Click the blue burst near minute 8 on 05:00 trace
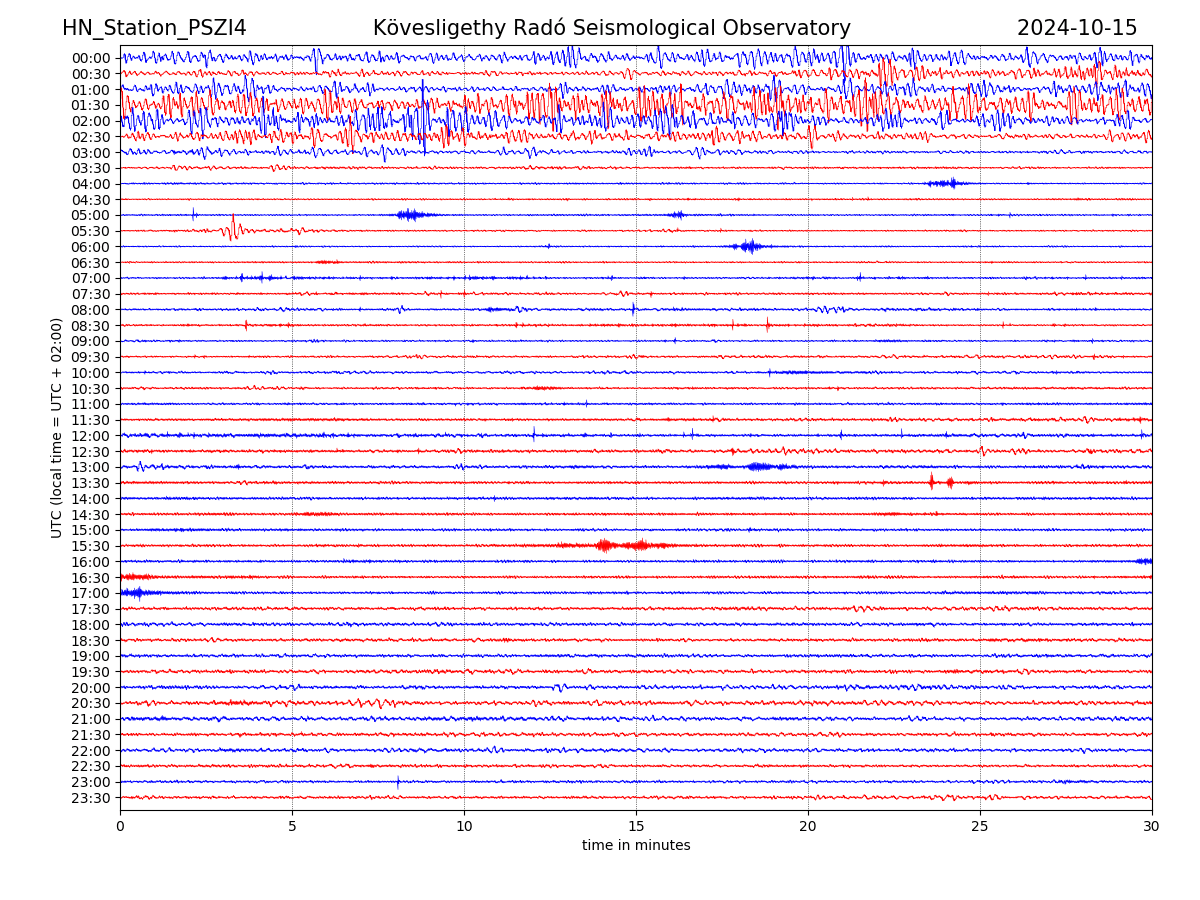Viewport: 1200px width, 900px height. pyautogui.click(x=410, y=215)
